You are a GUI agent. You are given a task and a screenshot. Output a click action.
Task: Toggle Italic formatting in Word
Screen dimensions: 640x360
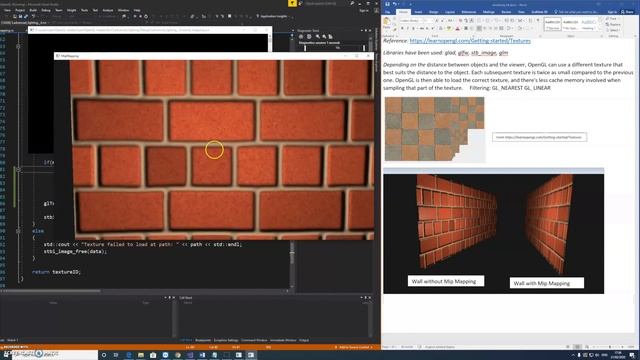coord(407,28)
